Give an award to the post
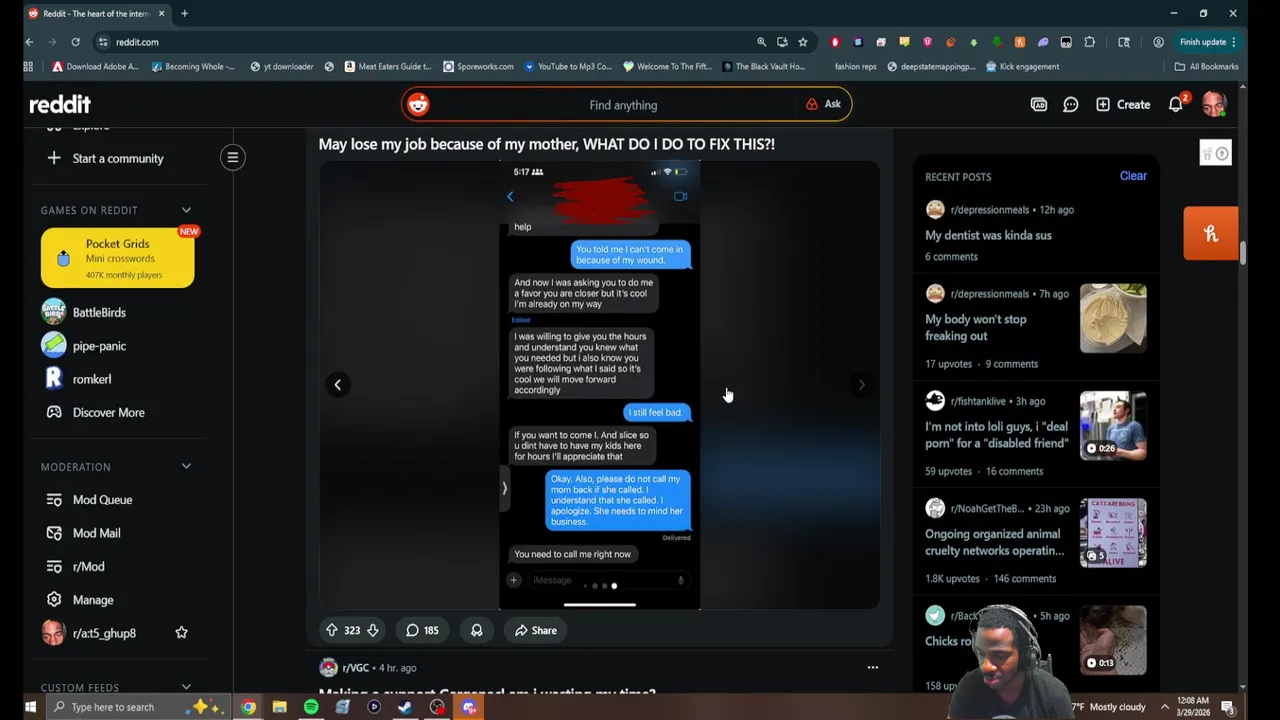1280x720 pixels. [477, 630]
